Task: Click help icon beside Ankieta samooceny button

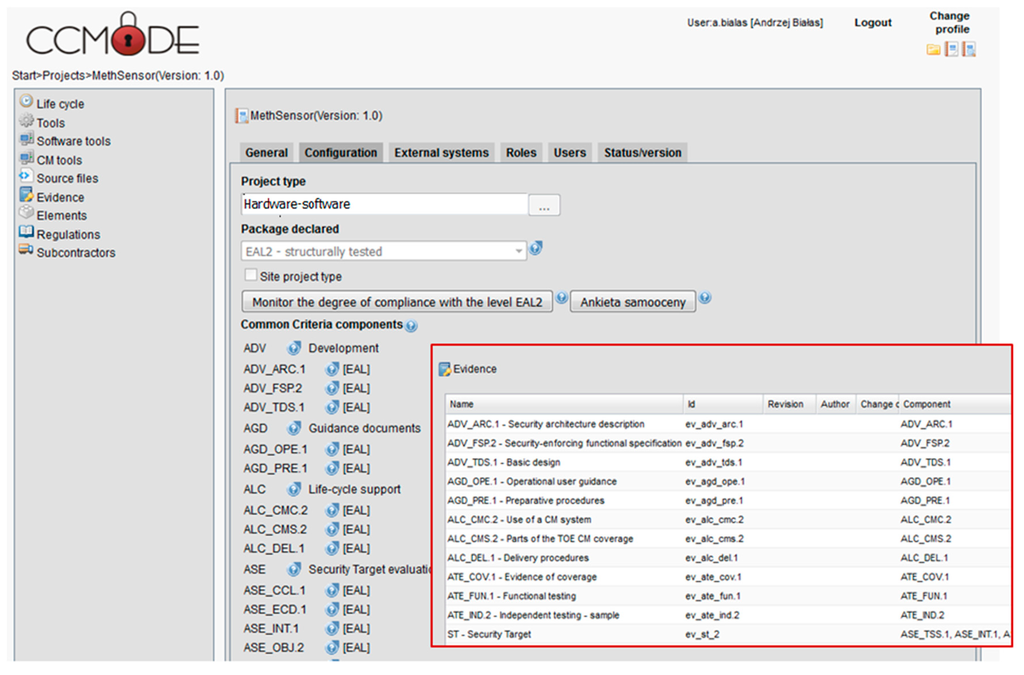Action: tap(705, 299)
